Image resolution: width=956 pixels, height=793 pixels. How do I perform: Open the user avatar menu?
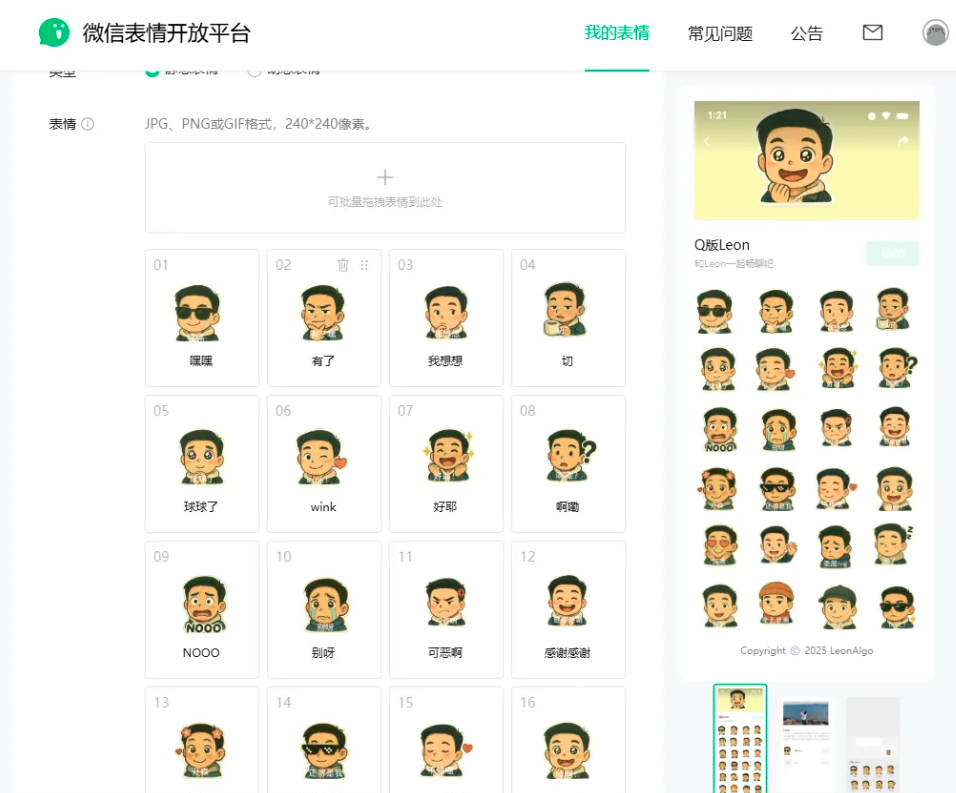(935, 33)
